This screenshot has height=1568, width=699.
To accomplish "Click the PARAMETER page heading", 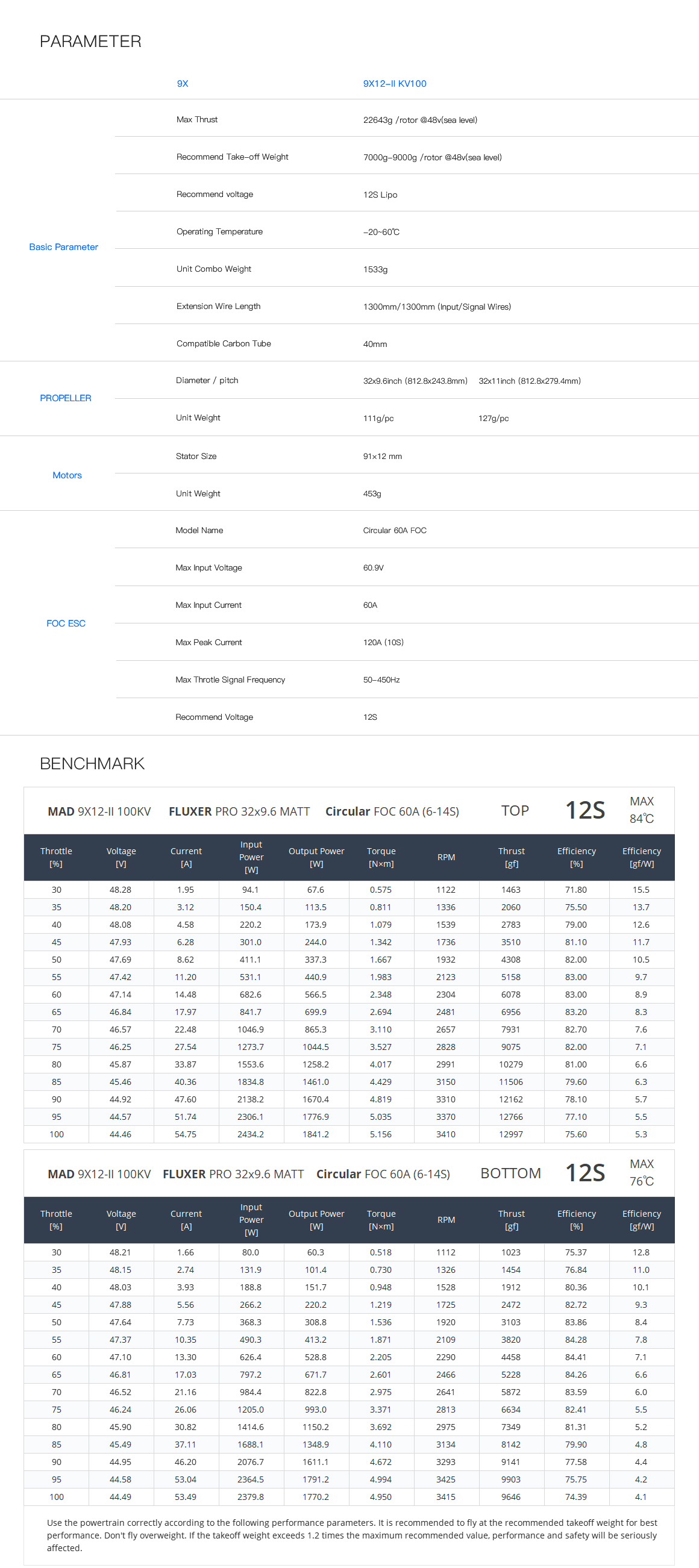I will pyautogui.click(x=90, y=42).
